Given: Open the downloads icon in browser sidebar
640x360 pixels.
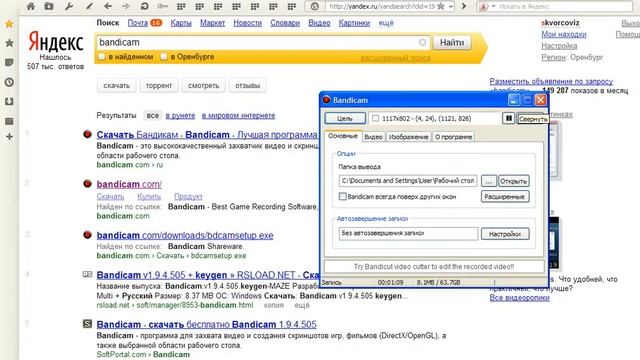Looking at the screenshot, I should tap(9, 101).
